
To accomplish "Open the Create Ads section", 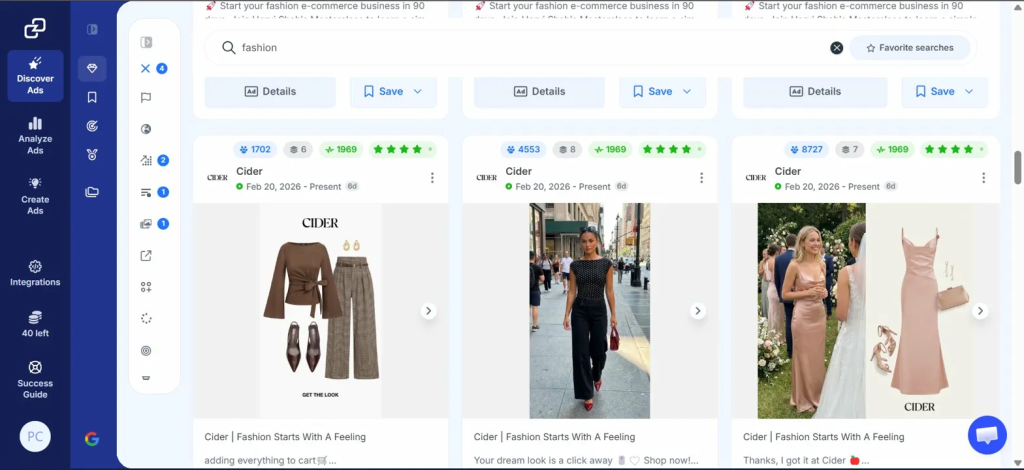I will (x=35, y=196).
